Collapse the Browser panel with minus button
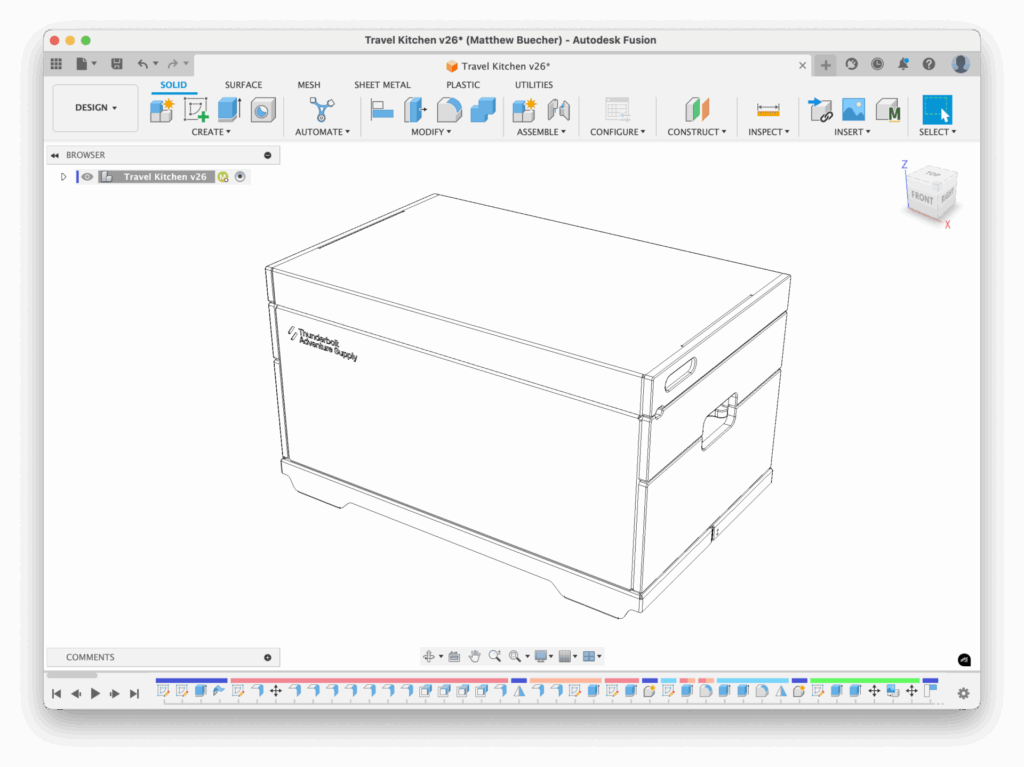1024x767 pixels. [267, 155]
